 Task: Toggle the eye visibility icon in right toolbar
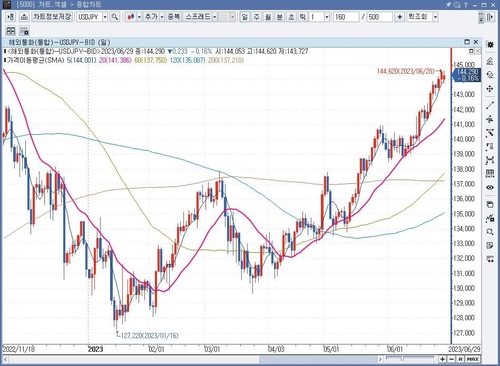pos(490,188)
